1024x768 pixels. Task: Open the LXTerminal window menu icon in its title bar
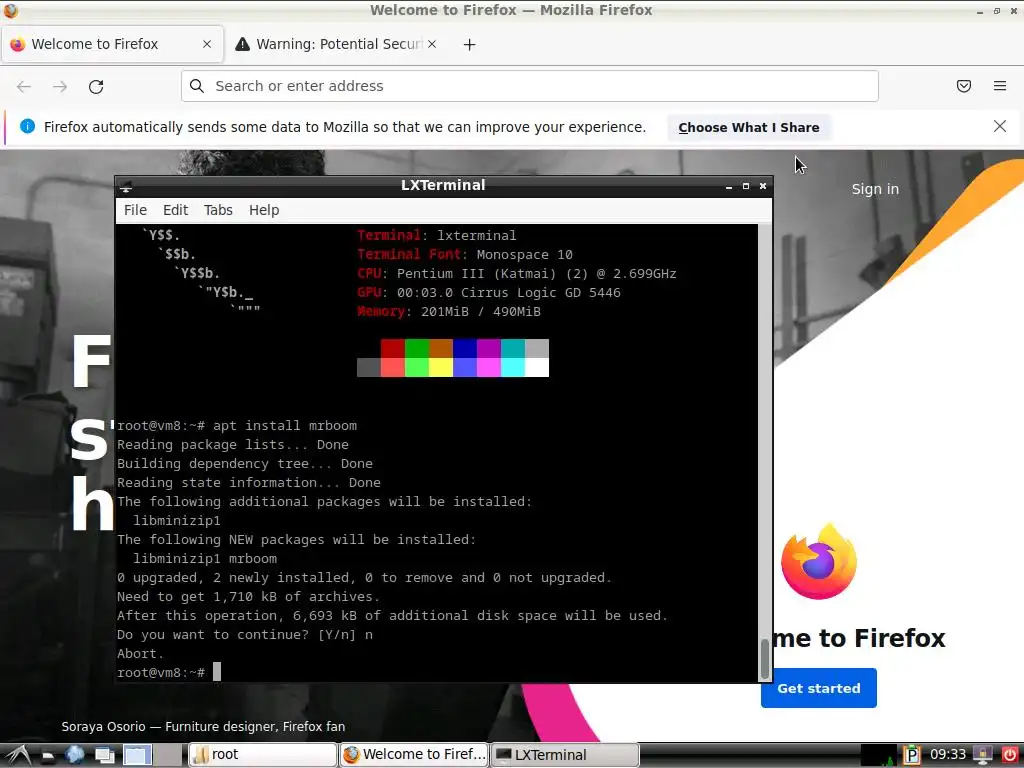126,187
